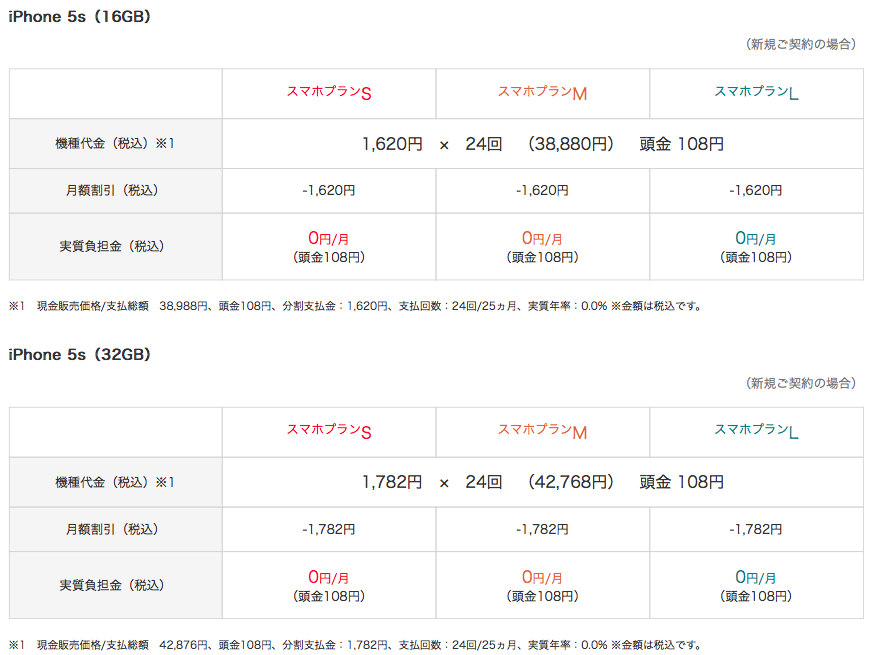Click -1,620円 discount under Plan S
The image size is (878, 655).
tap(329, 191)
